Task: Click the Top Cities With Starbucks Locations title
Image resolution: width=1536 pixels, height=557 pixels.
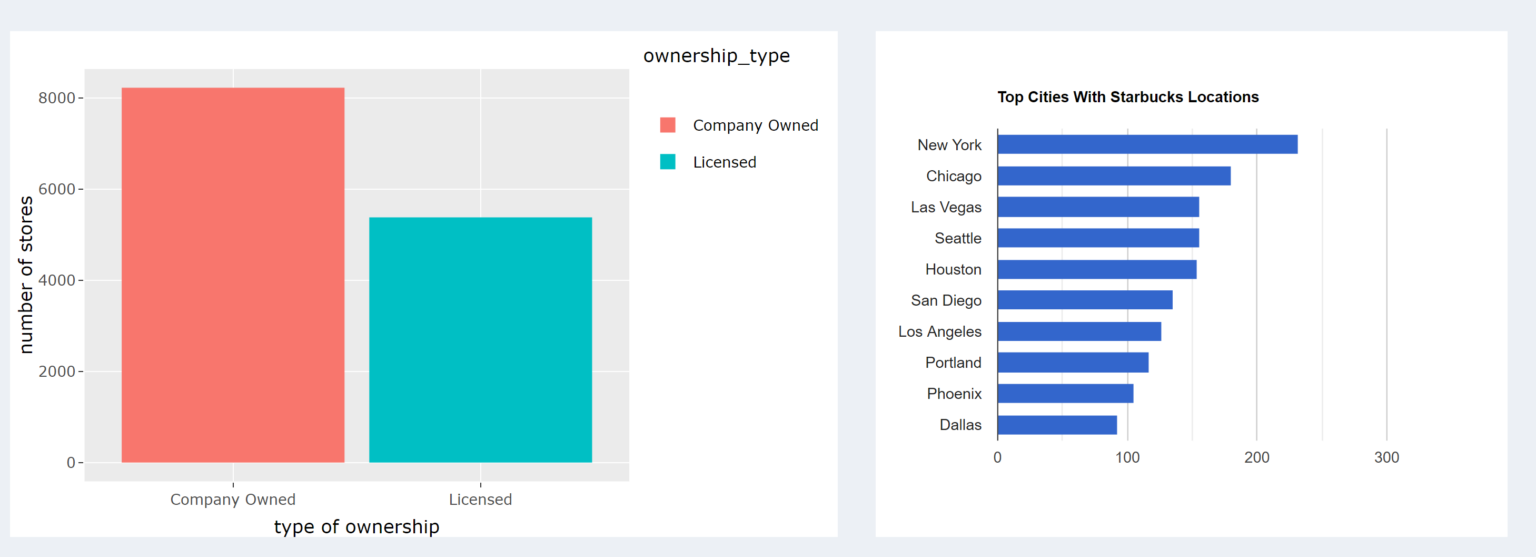Action: pos(1127,97)
